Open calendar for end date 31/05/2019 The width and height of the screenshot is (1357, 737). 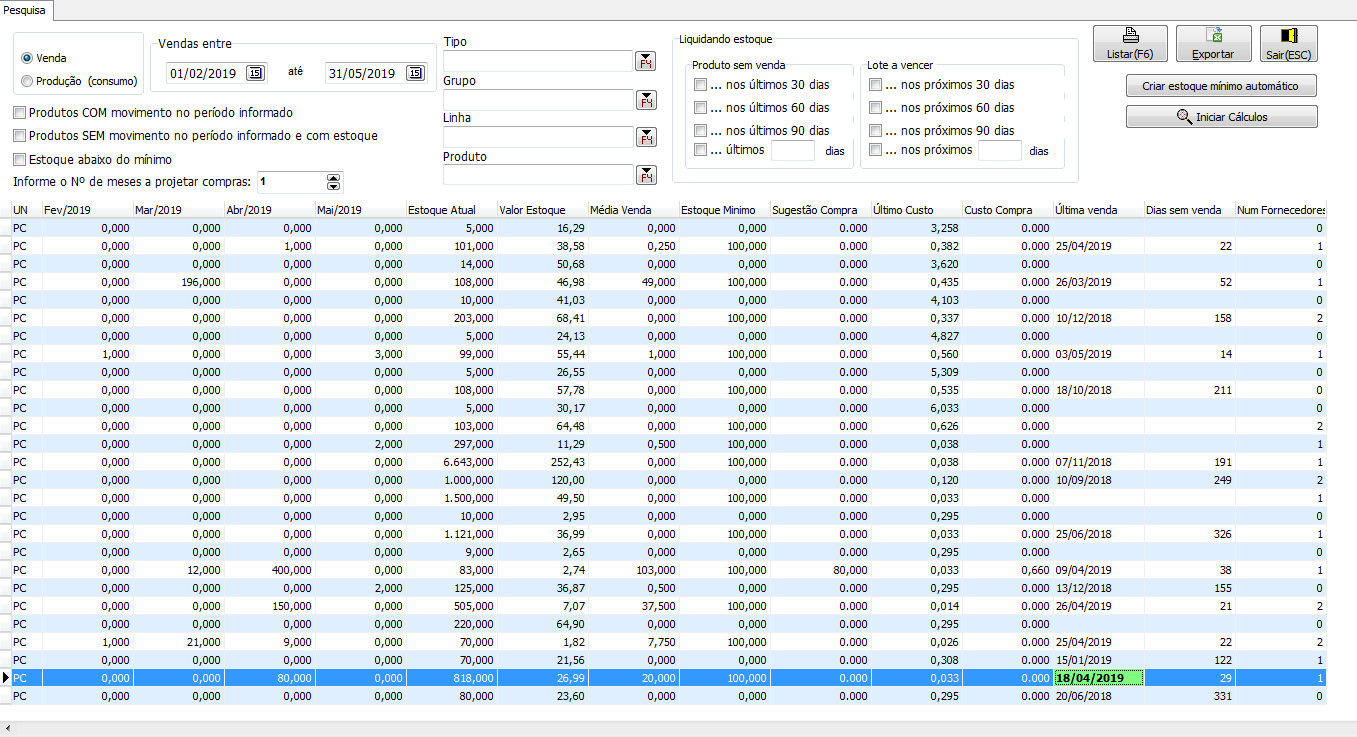pyautogui.click(x=413, y=73)
